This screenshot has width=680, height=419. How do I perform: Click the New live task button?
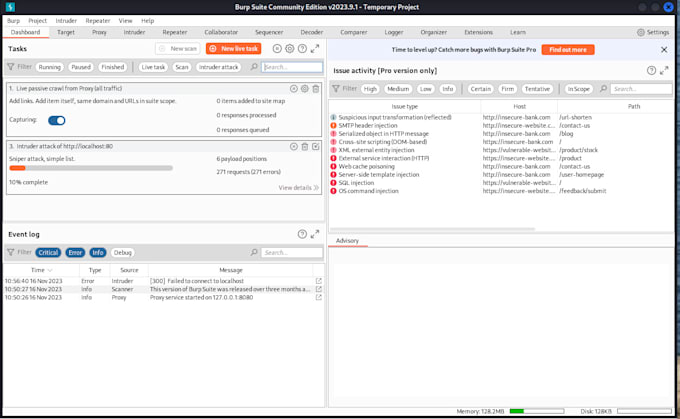pos(234,49)
